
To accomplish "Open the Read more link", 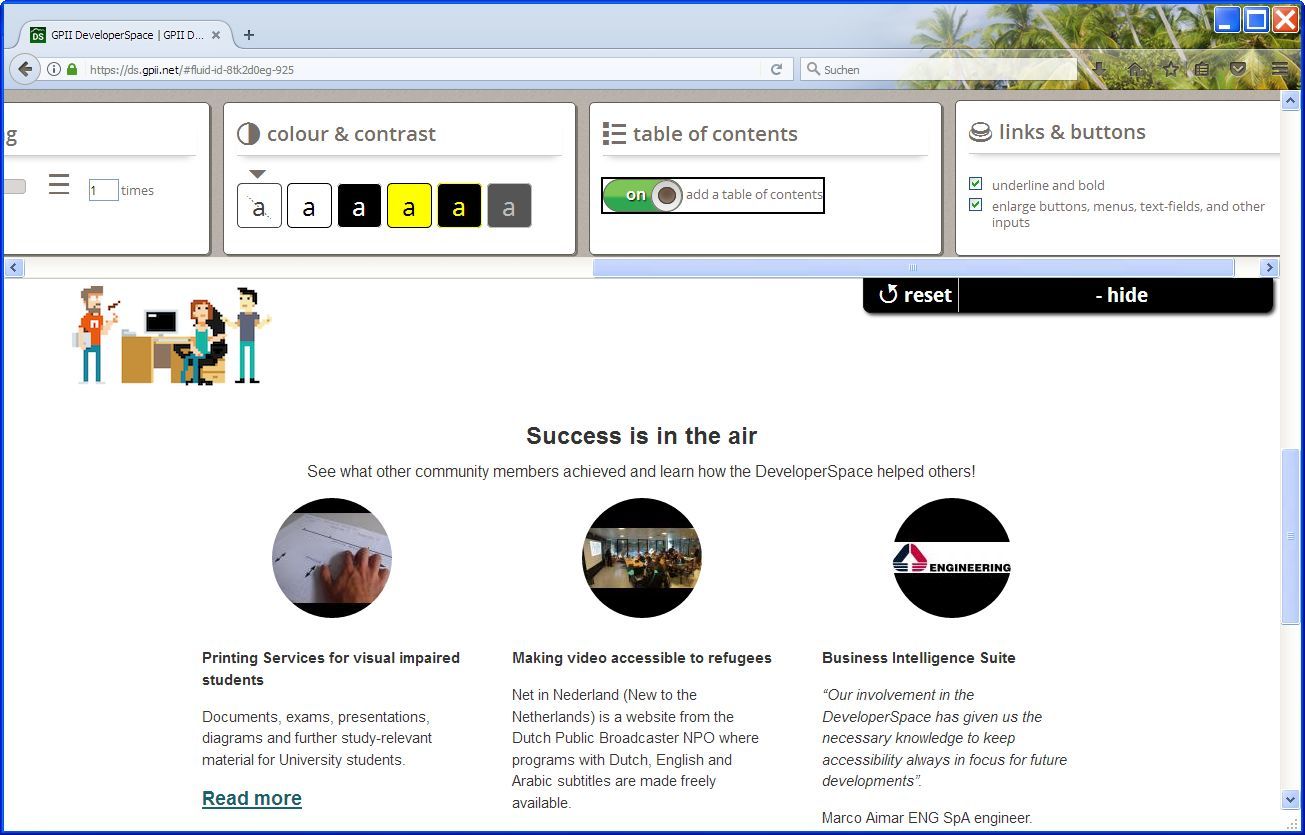I will pyautogui.click(x=252, y=798).
